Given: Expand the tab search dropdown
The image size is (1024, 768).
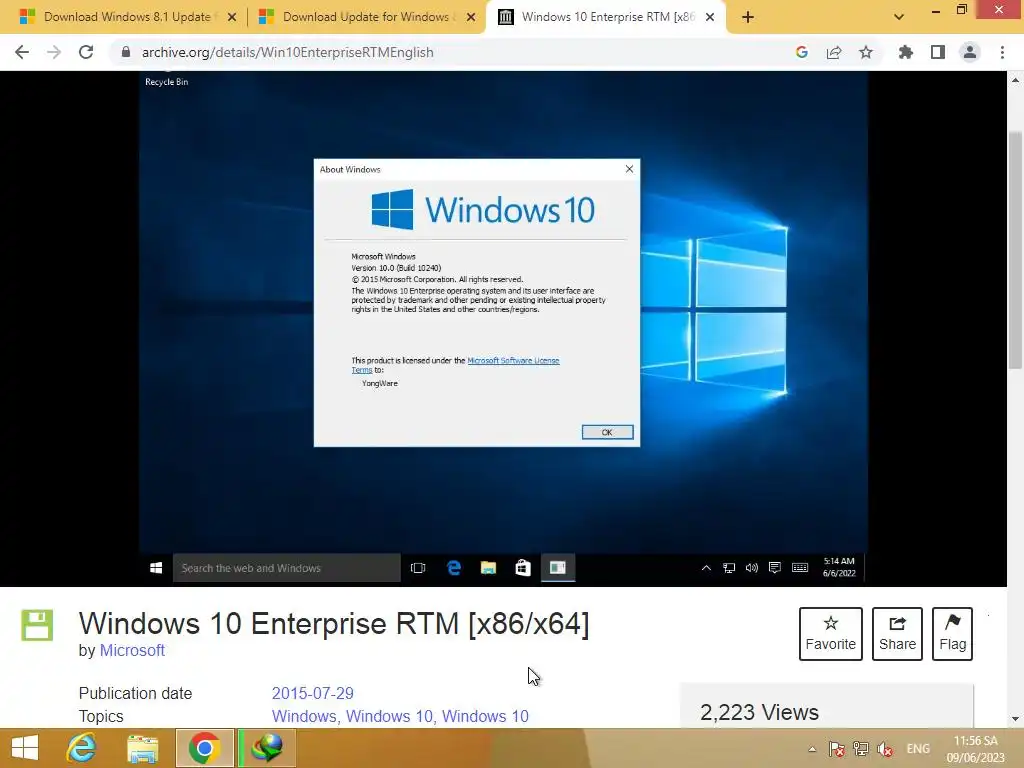Looking at the screenshot, I should click(x=899, y=17).
